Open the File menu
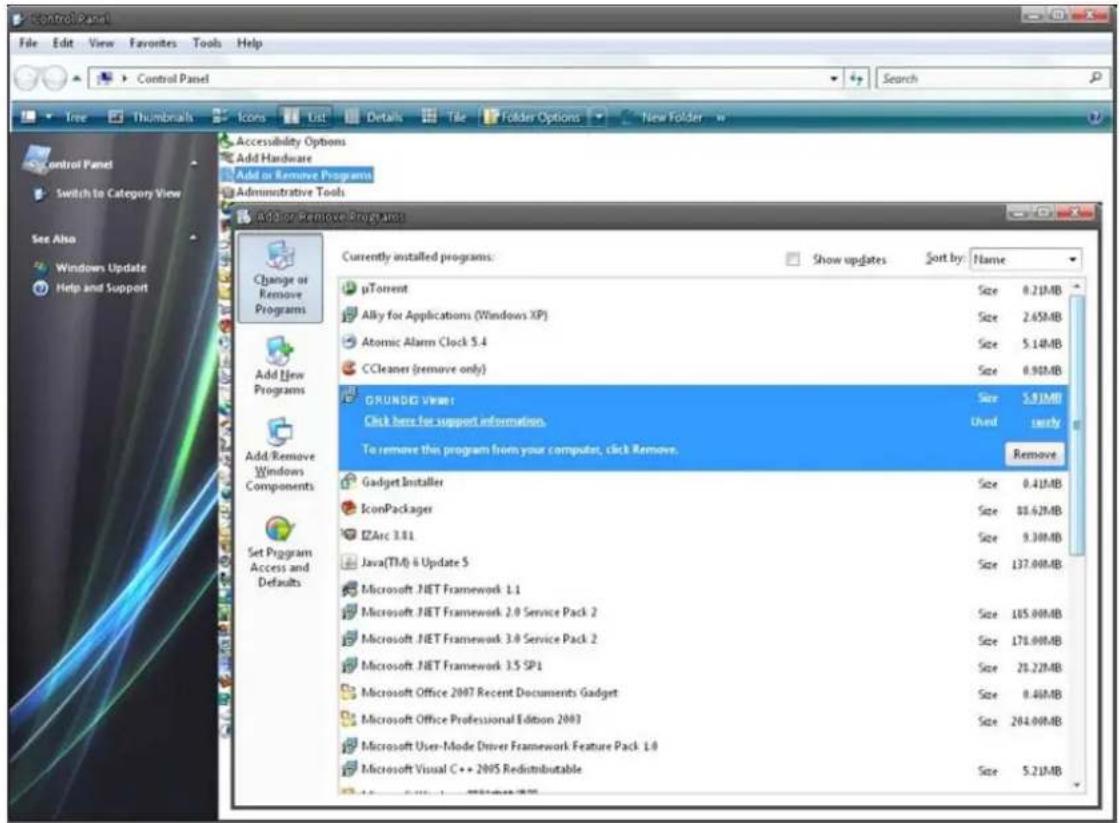 [29, 43]
